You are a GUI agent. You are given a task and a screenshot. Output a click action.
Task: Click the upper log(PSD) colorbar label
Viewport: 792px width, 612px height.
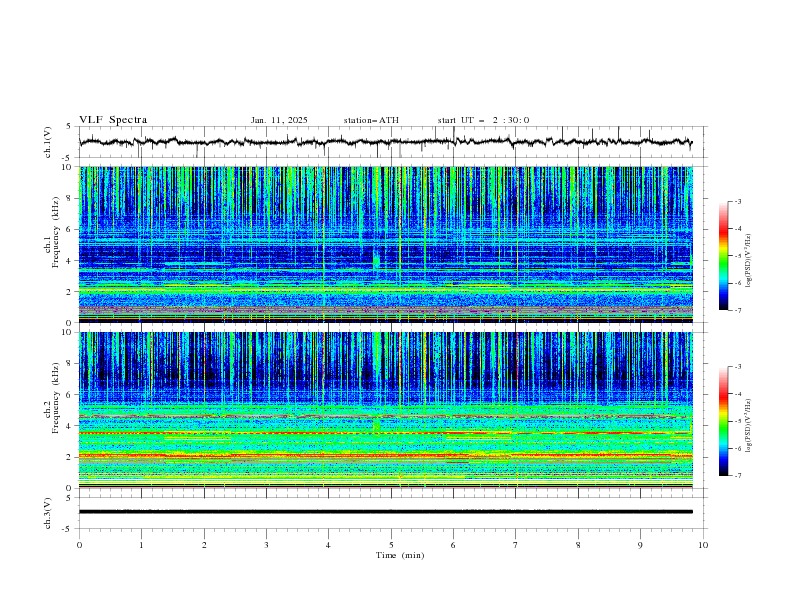tap(749, 261)
